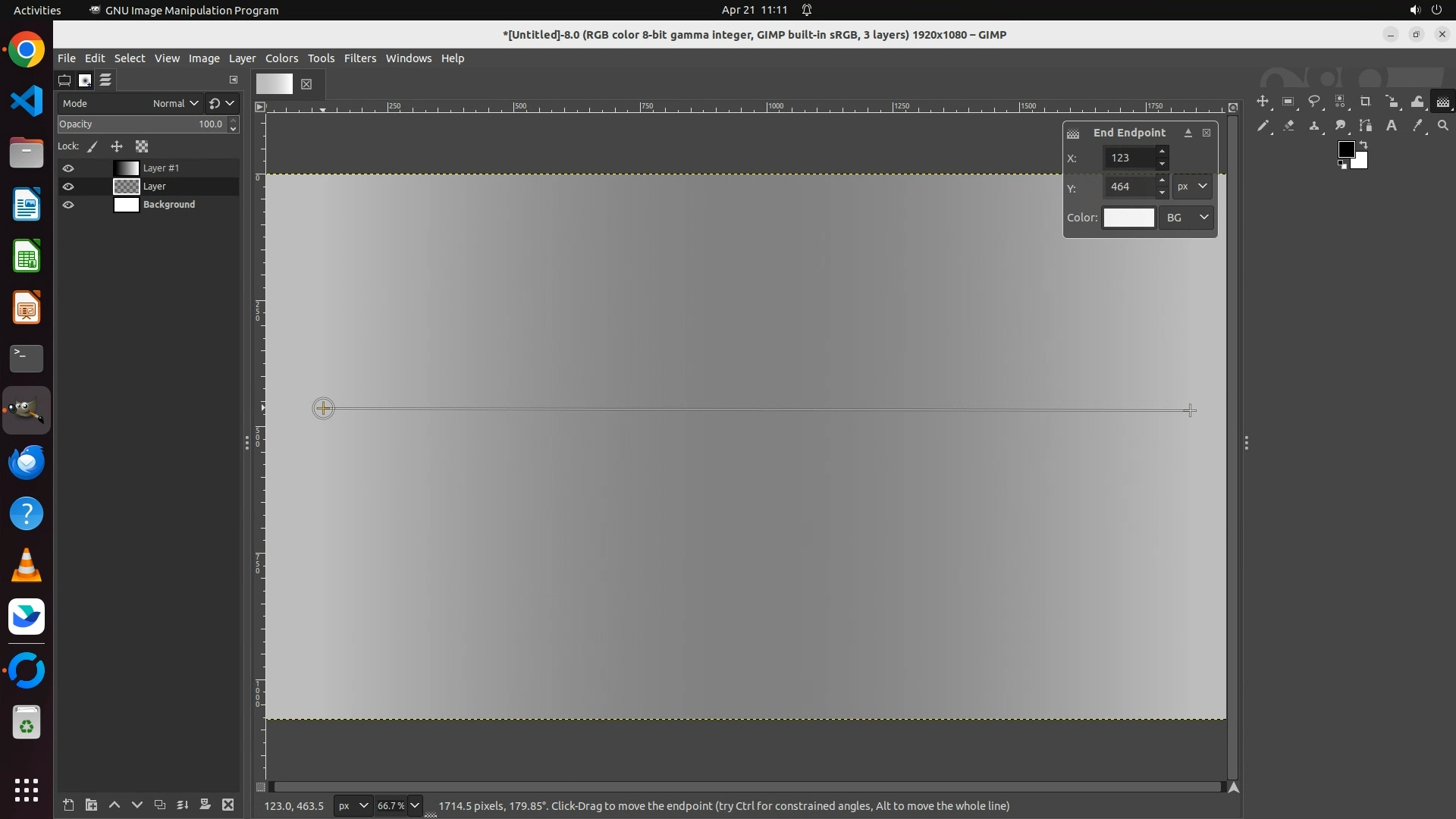Viewport: 1456px width, 819px height.
Task: Click the endpoint Color swatch
Action: point(1128,218)
